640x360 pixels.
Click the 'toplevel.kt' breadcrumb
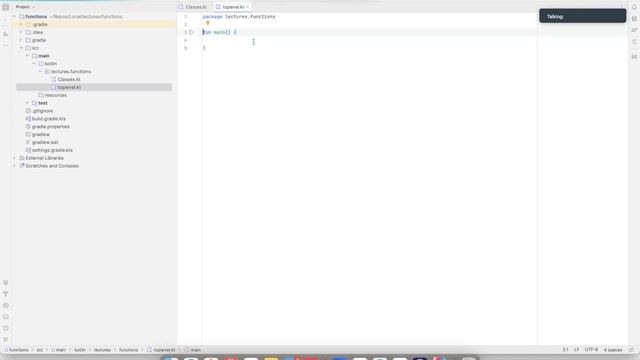(x=161, y=350)
